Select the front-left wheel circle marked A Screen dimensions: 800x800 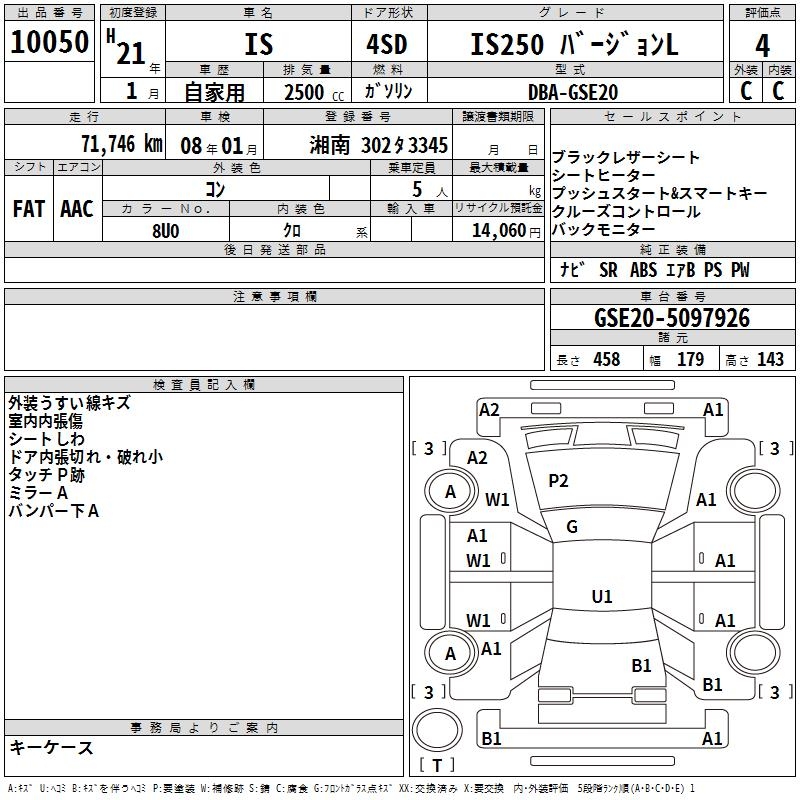tap(450, 491)
